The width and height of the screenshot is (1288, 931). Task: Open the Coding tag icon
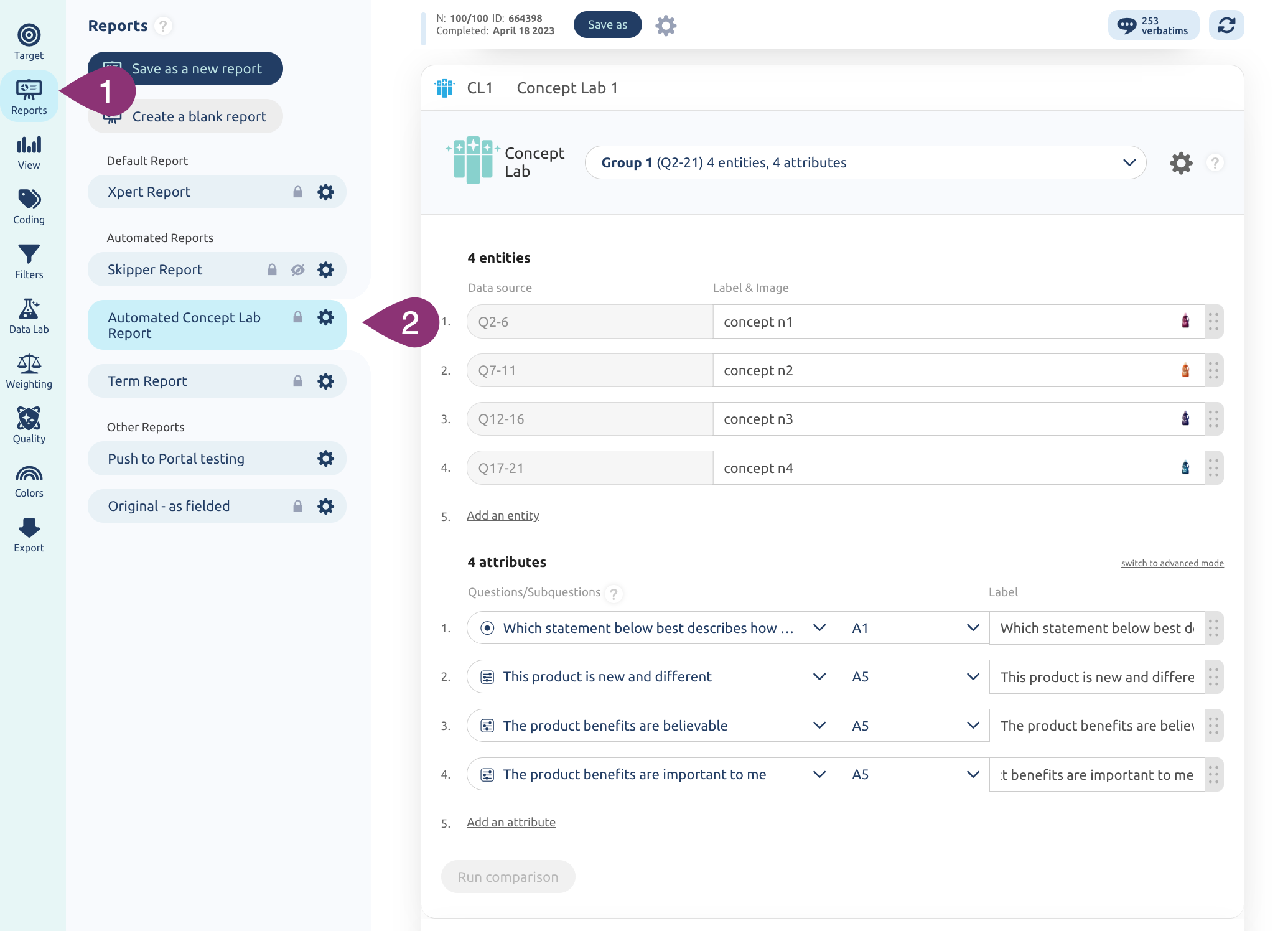coord(29,199)
